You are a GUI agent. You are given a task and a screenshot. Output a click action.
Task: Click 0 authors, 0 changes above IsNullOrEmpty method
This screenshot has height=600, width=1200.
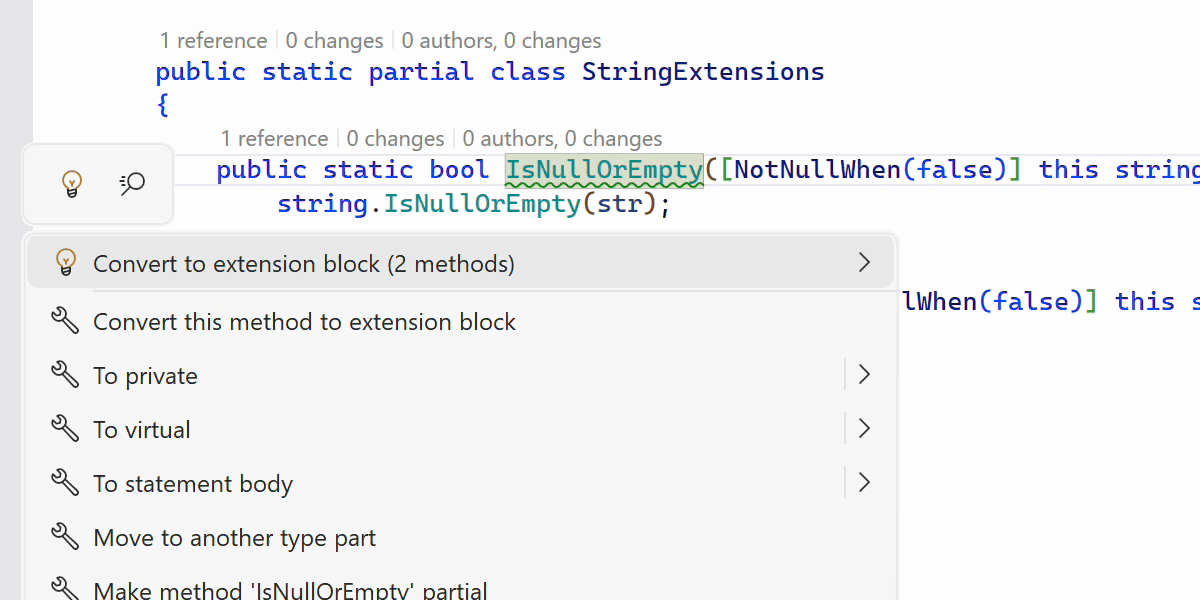point(562,139)
